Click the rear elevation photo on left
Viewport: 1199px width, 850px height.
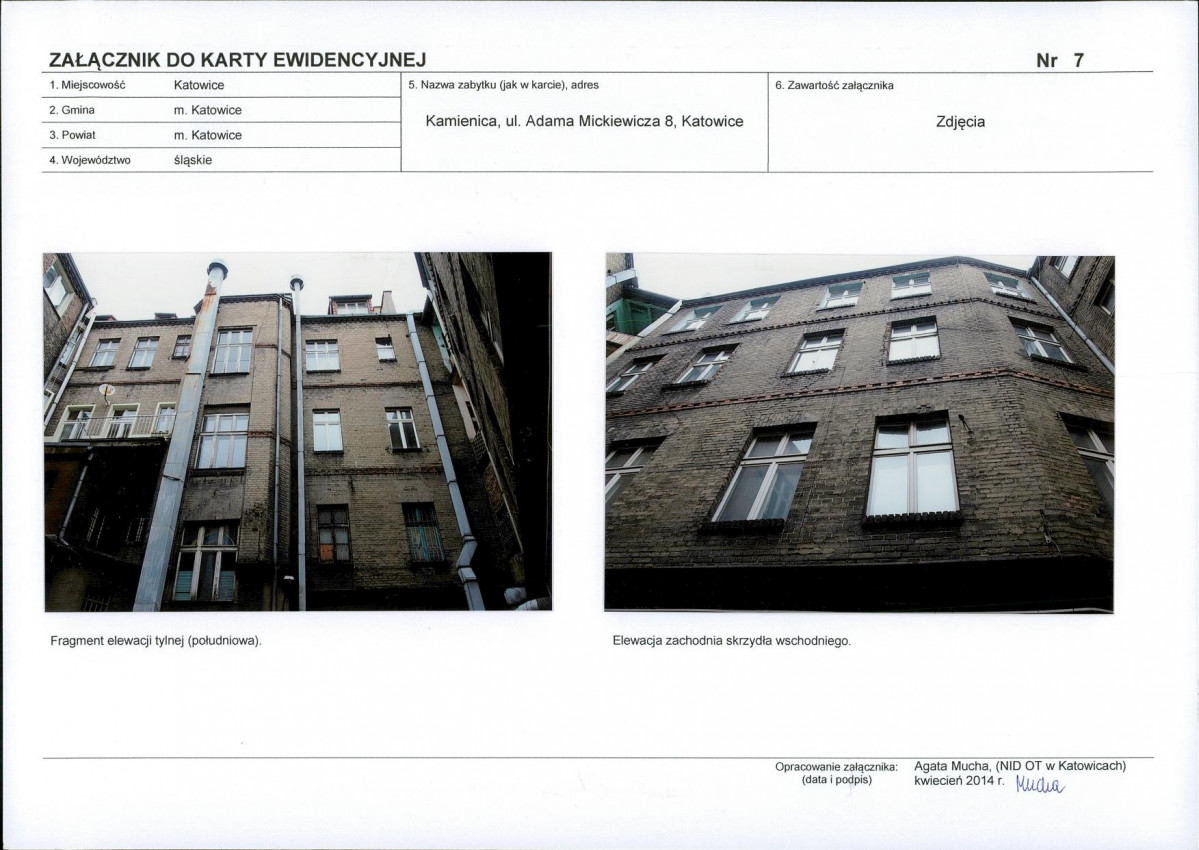click(298, 432)
